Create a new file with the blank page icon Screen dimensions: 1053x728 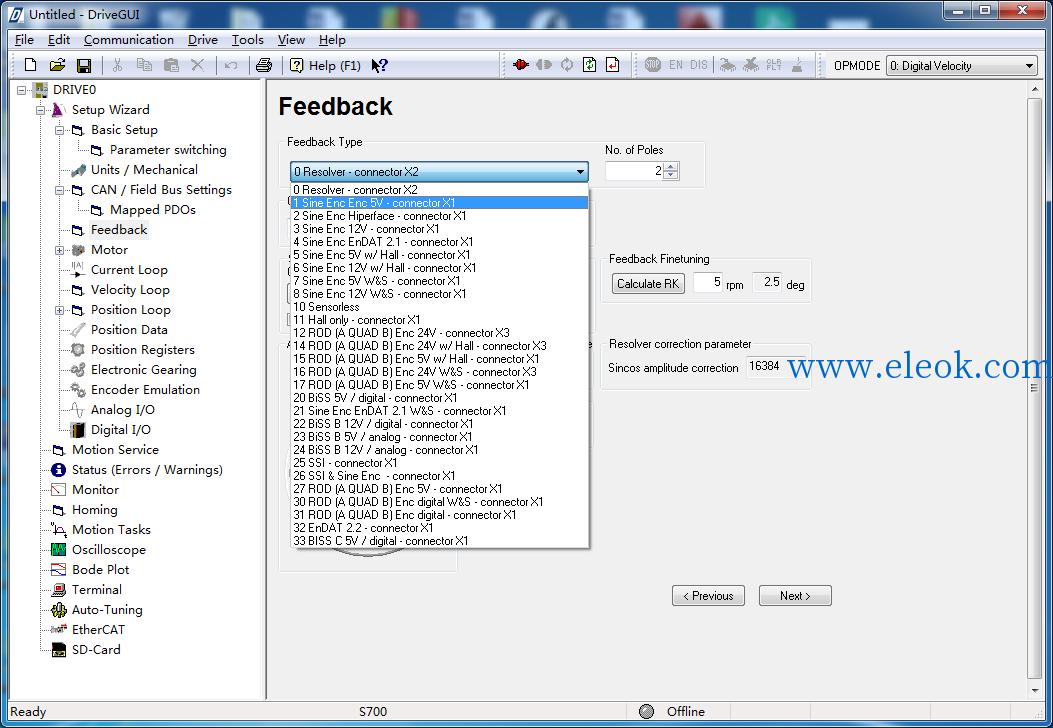[x=30, y=65]
